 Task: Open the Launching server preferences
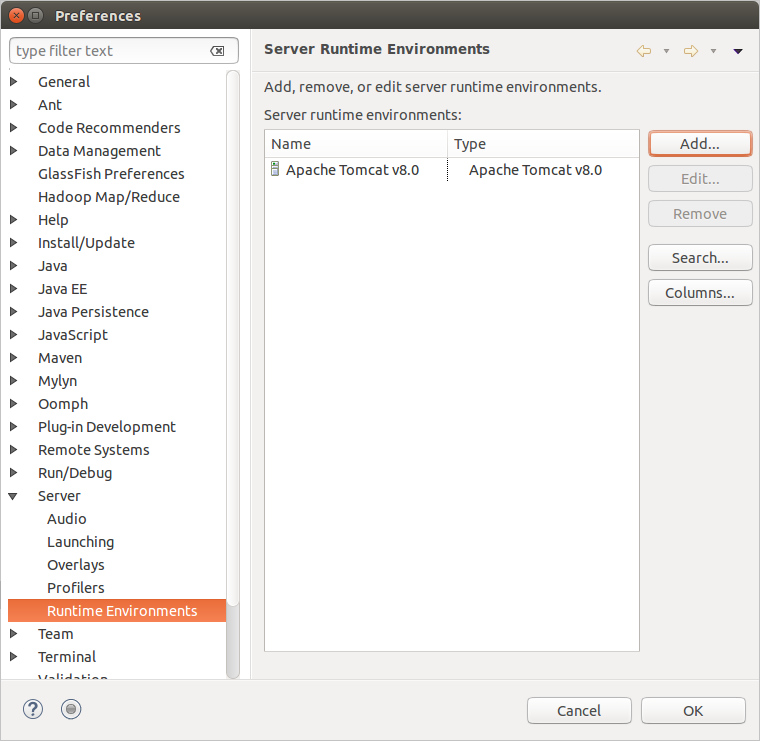(x=80, y=542)
